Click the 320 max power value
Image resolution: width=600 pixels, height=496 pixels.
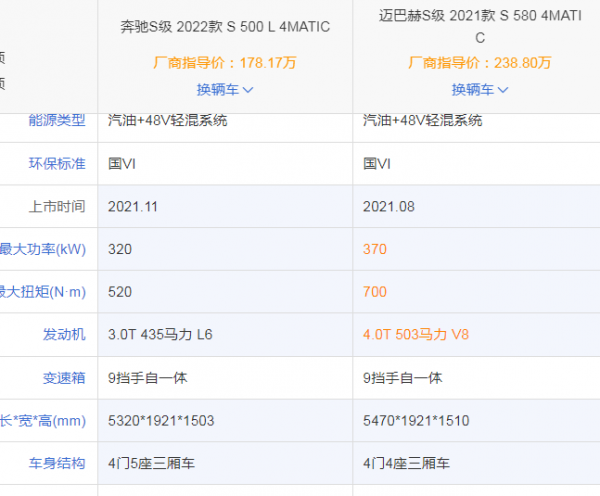(x=120, y=249)
